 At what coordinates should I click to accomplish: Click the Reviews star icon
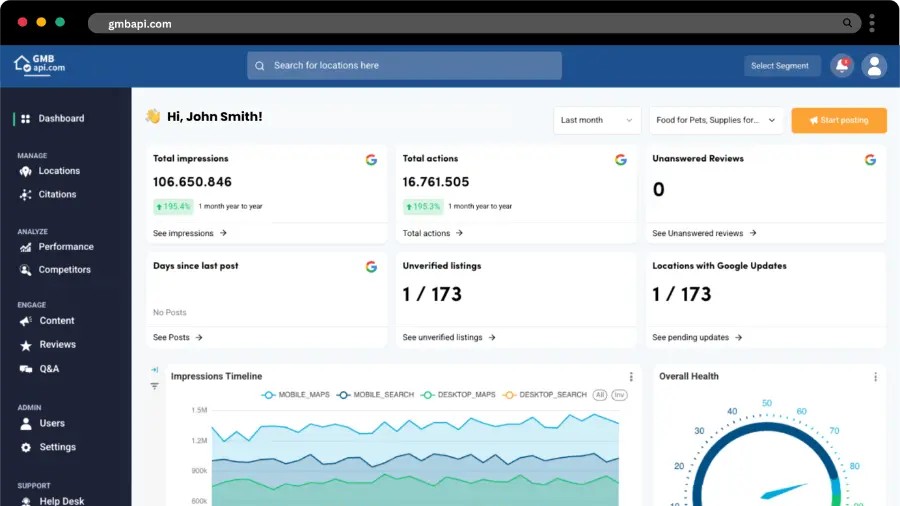26,345
